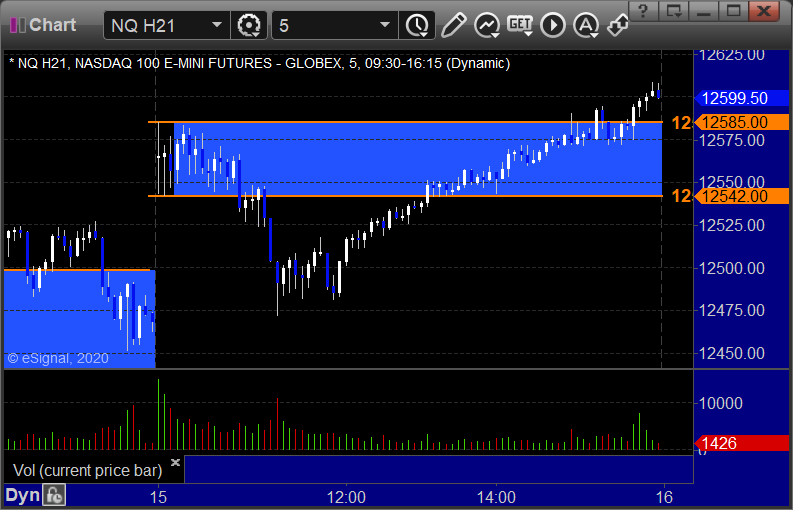This screenshot has height=510, width=793.
Task: Start bar replay with play icon
Action: pyautogui.click(x=553, y=25)
